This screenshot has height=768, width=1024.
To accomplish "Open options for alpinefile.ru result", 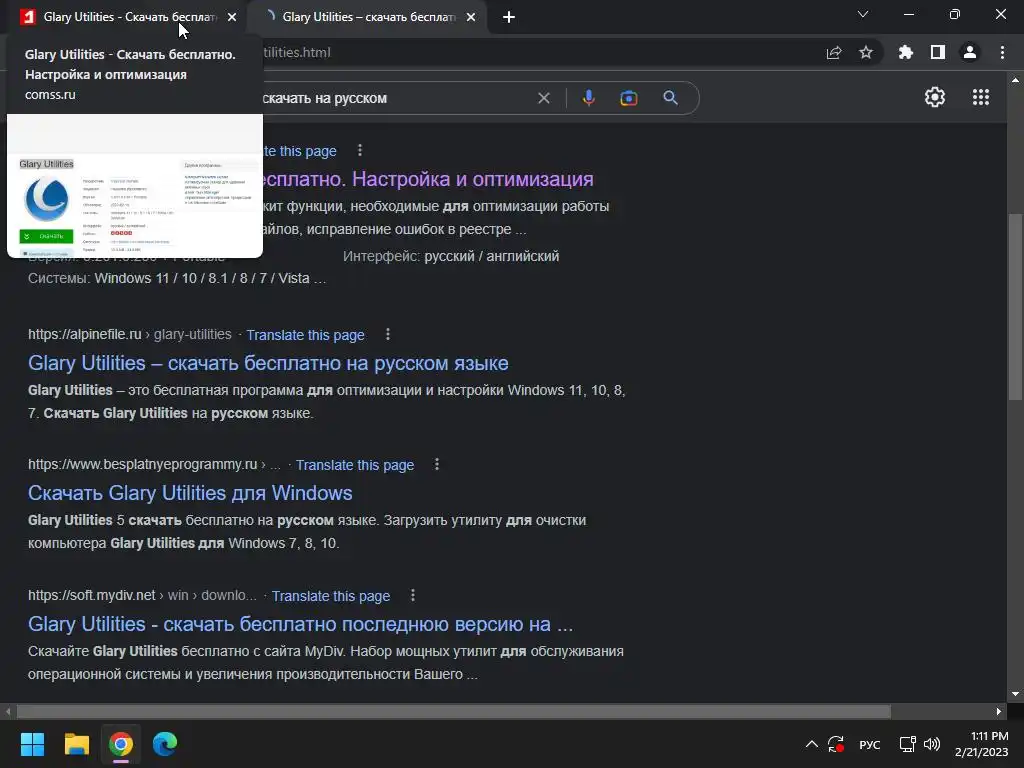I will coord(388,334).
